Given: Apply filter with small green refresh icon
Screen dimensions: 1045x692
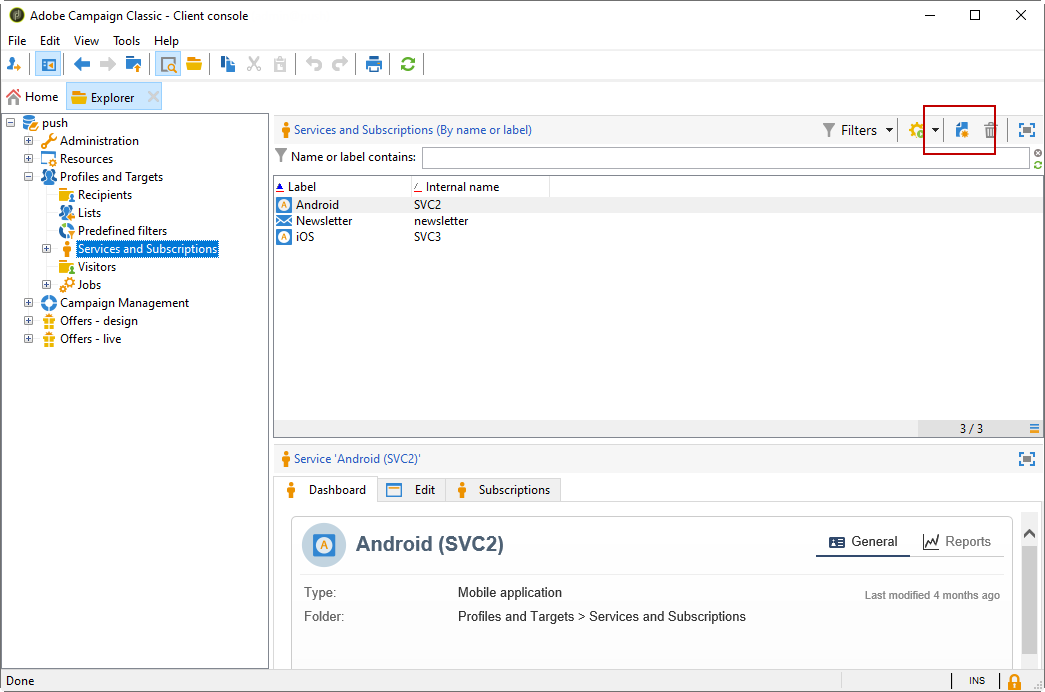Looking at the screenshot, I should 1038,164.
